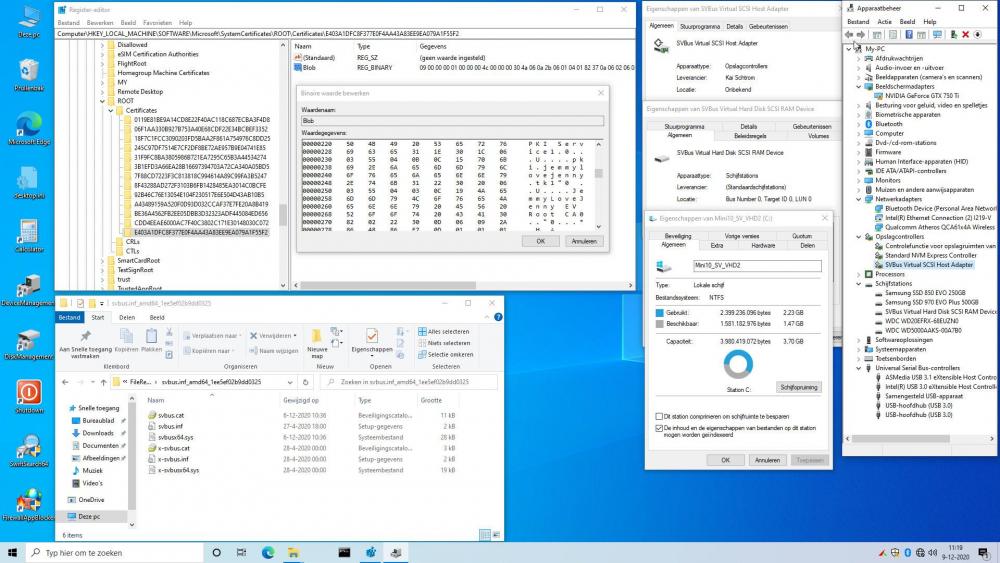This screenshot has height=563, width=1000.
Task: Open Prullenbak desktop icon
Action: click(28, 75)
